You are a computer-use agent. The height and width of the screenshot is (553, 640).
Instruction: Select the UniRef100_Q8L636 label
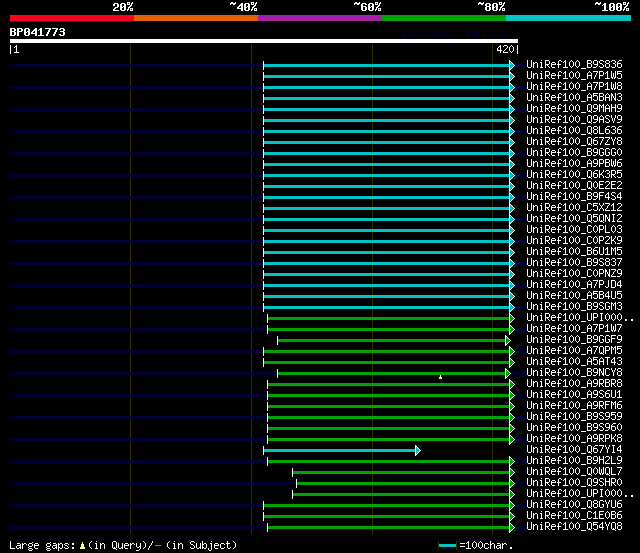click(x=574, y=131)
